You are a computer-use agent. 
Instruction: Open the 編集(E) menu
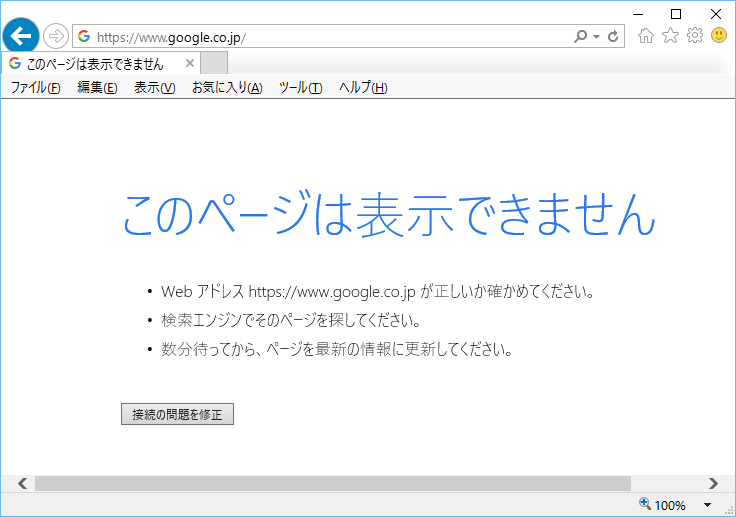click(x=97, y=88)
